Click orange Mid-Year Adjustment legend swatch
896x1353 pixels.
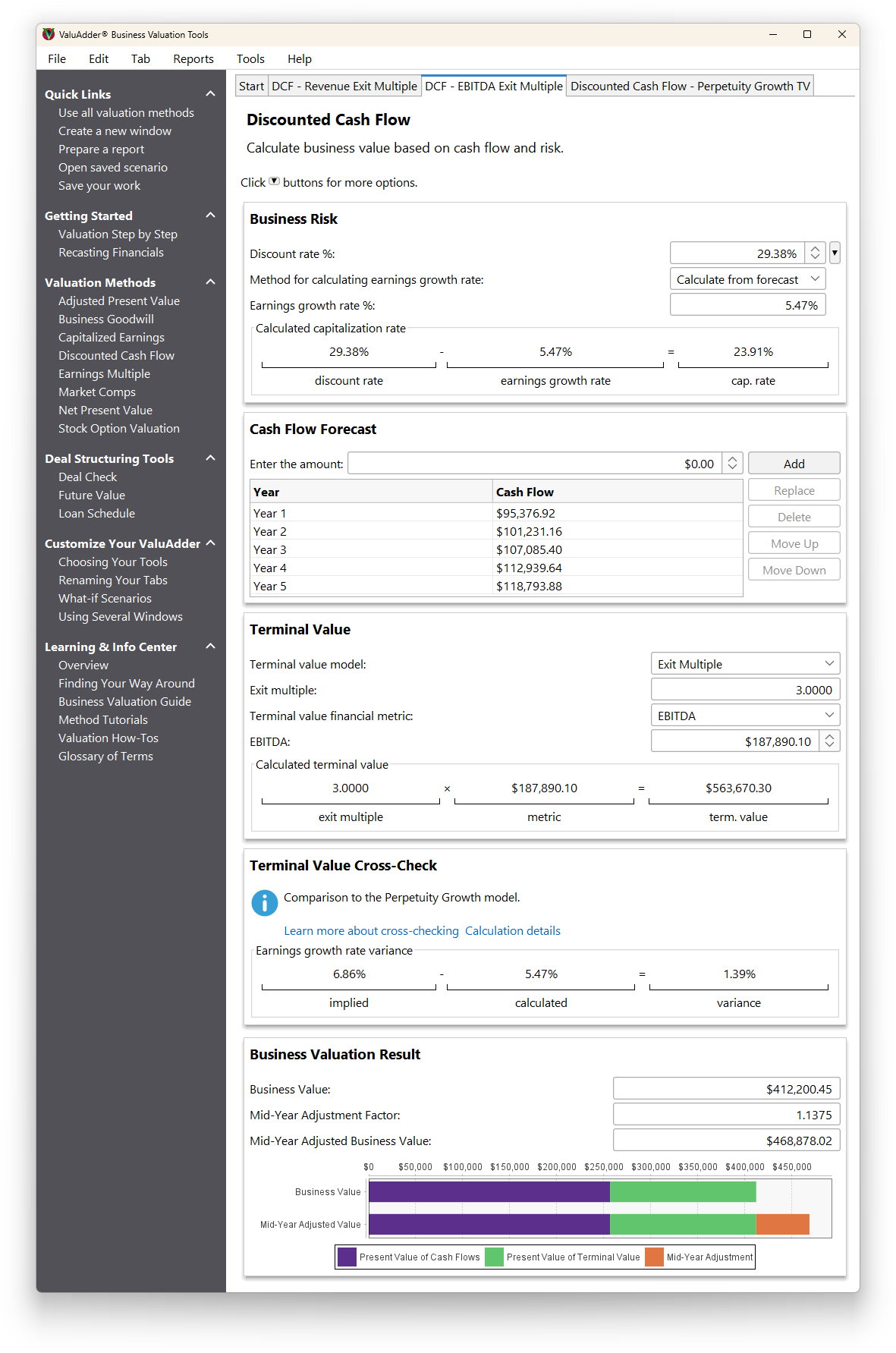pos(654,1257)
